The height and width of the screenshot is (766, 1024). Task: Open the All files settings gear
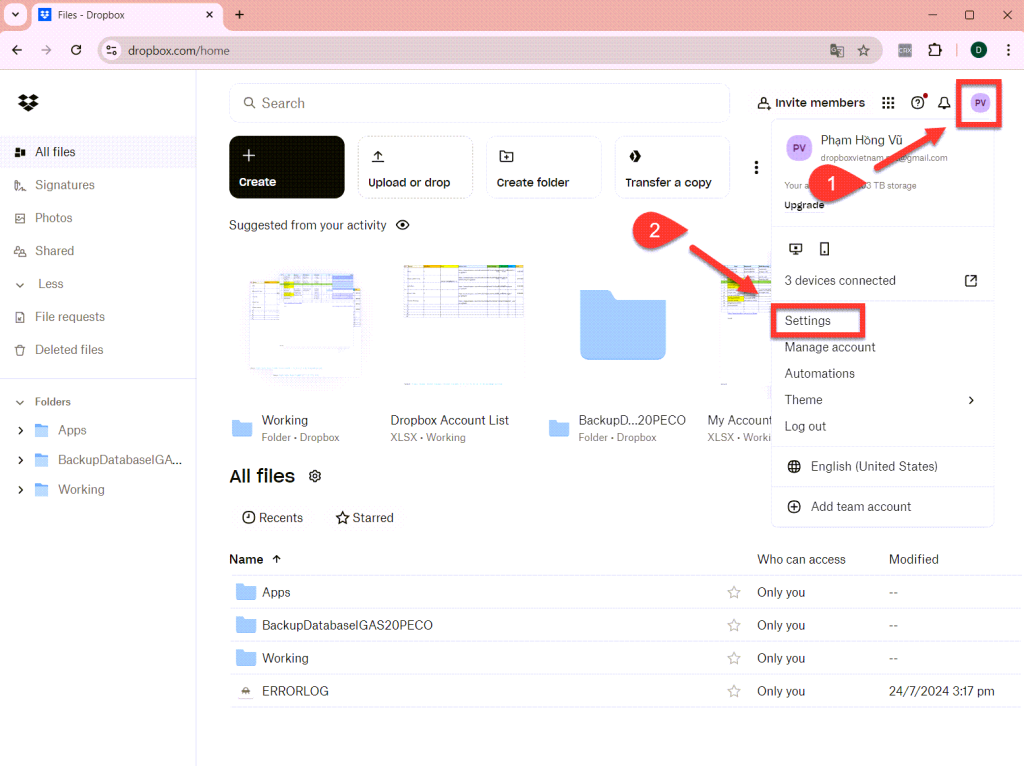click(x=315, y=476)
